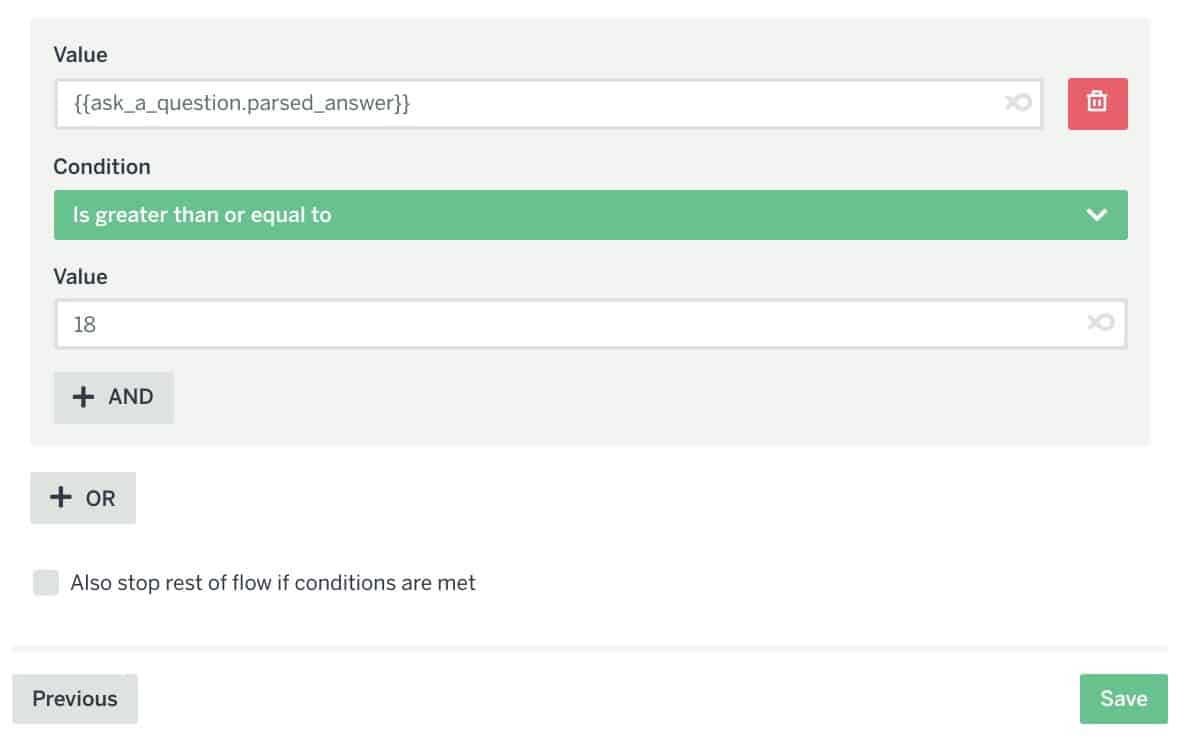Image resolution: width=1184 pixels, height=744 pixels.
Task: Click the {{ask_a_question.parsed_answer}} text
Action: (242, 103)
